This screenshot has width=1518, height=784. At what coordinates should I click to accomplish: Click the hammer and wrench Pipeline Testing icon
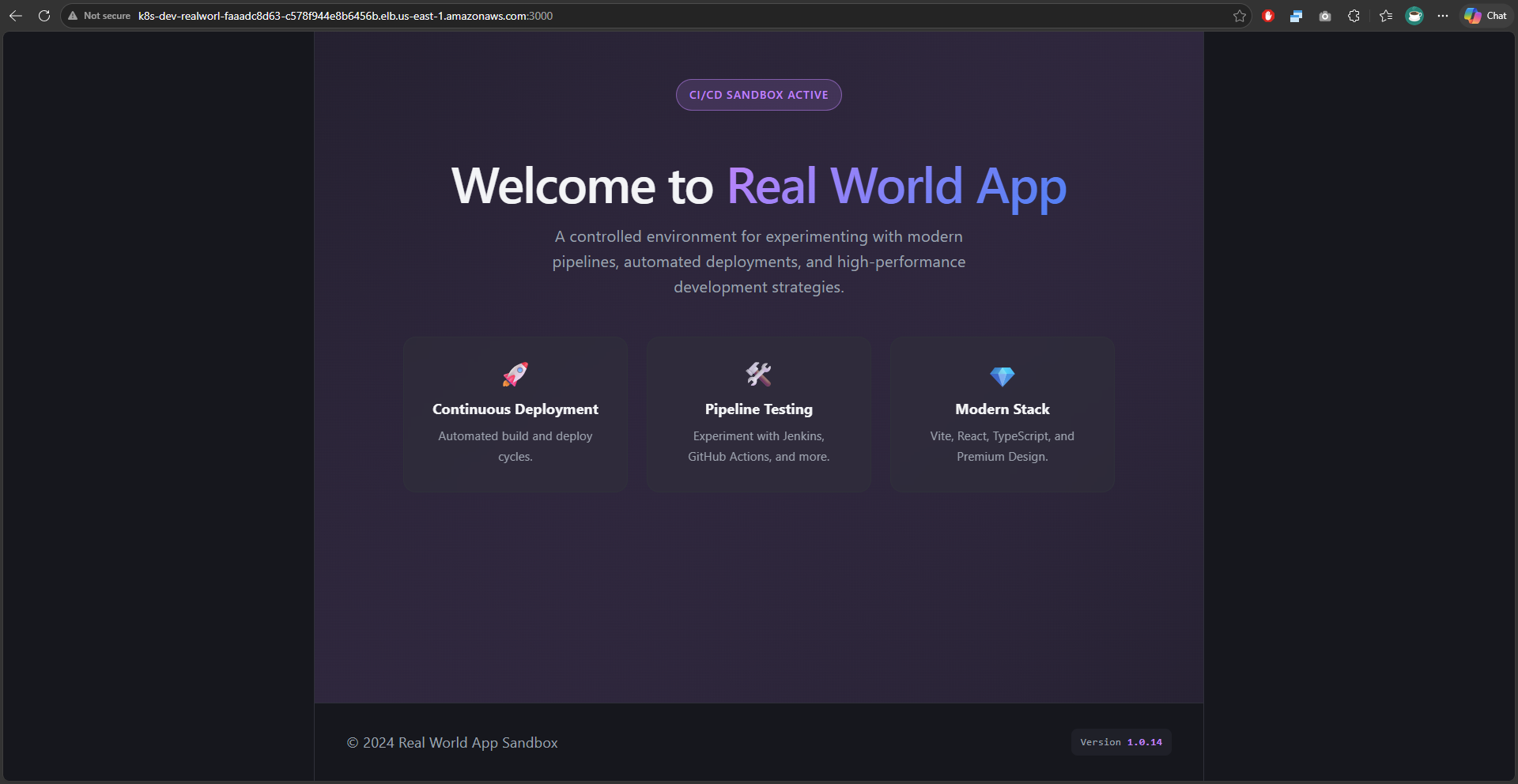tap(759, 374)
